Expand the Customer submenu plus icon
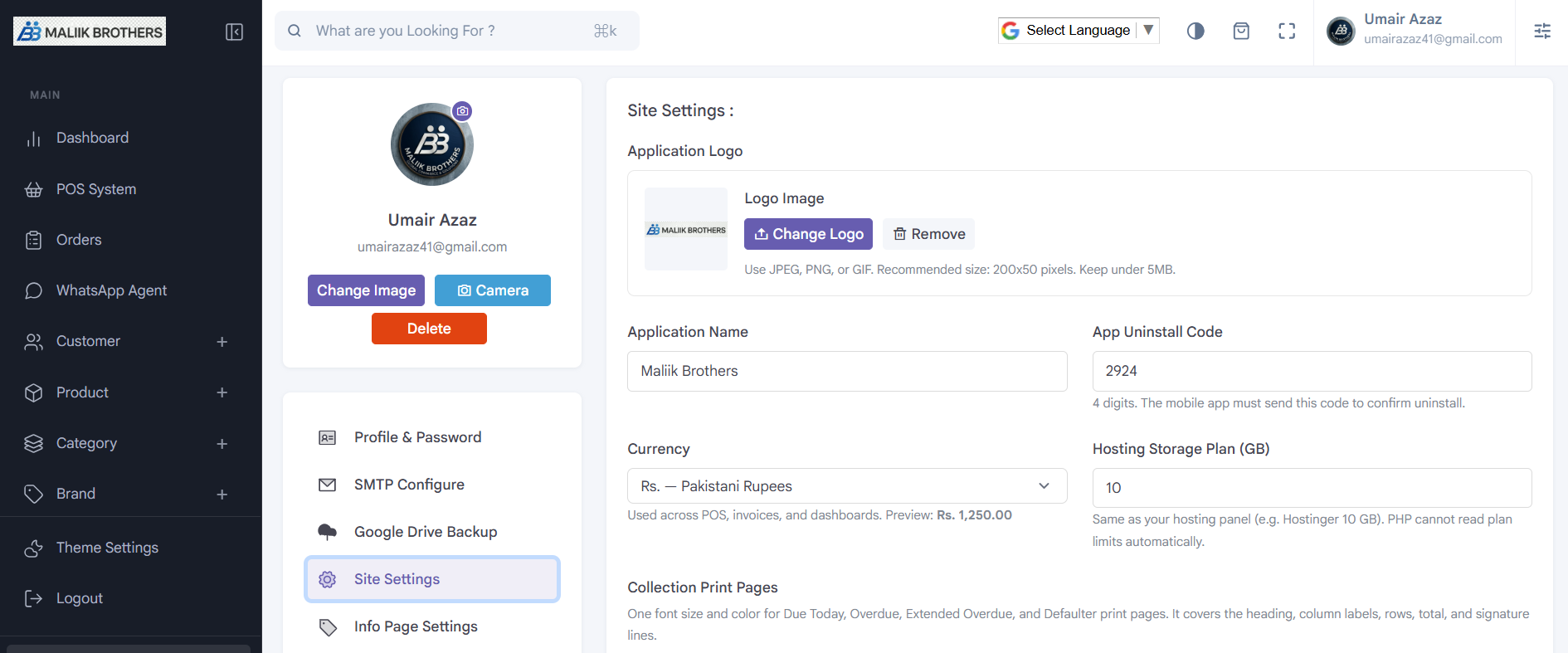 point(222,342)
